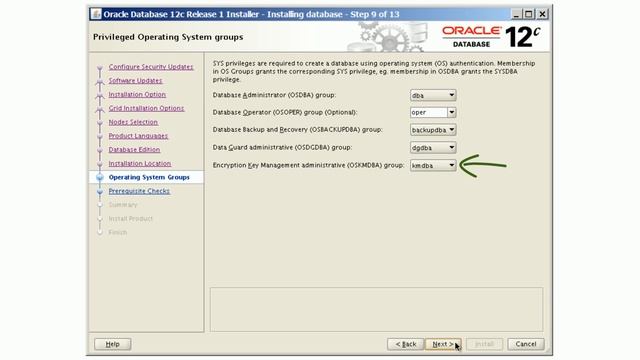This screenshot has height=360, width=640.
Task: Click the Install Product step label
Action: point(131,219)
